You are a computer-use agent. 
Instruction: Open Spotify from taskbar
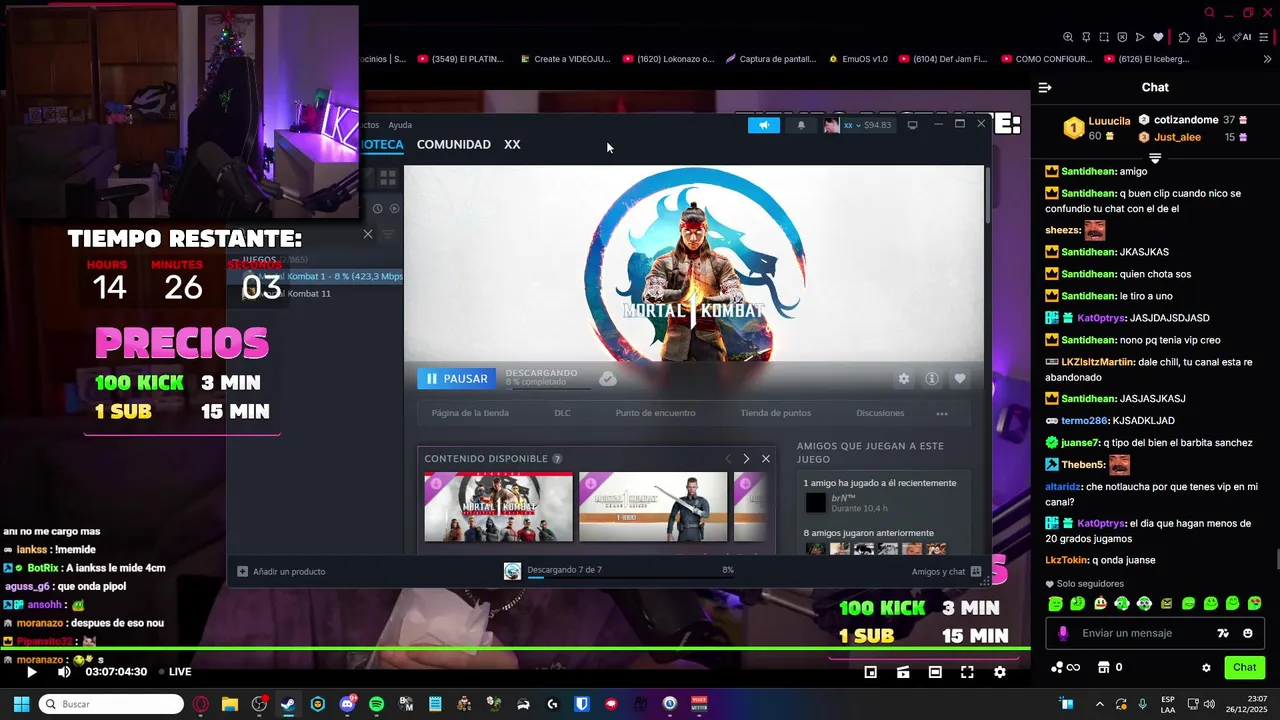point(376,704)
